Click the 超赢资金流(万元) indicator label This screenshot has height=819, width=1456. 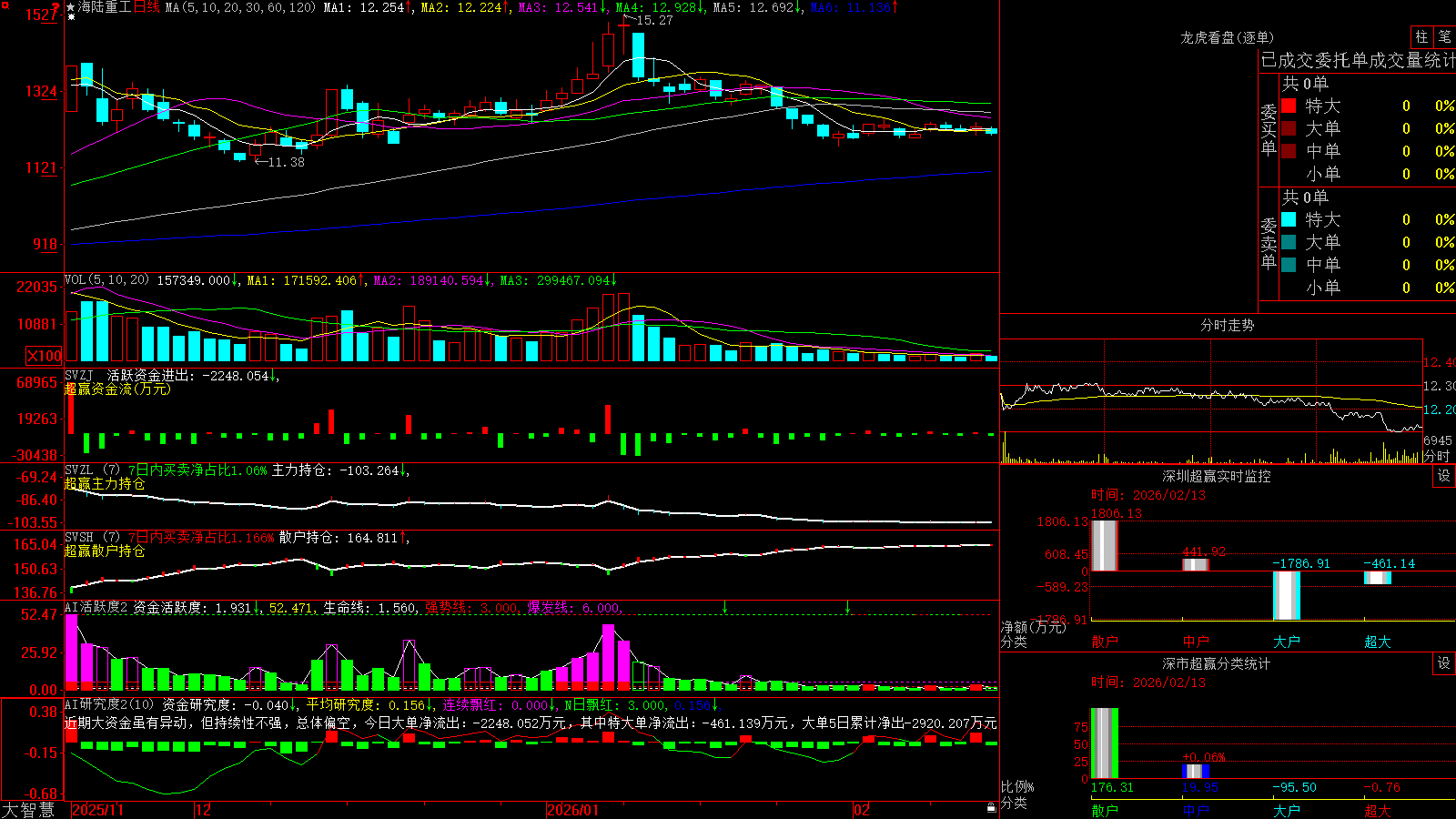[x=117, y=389]
